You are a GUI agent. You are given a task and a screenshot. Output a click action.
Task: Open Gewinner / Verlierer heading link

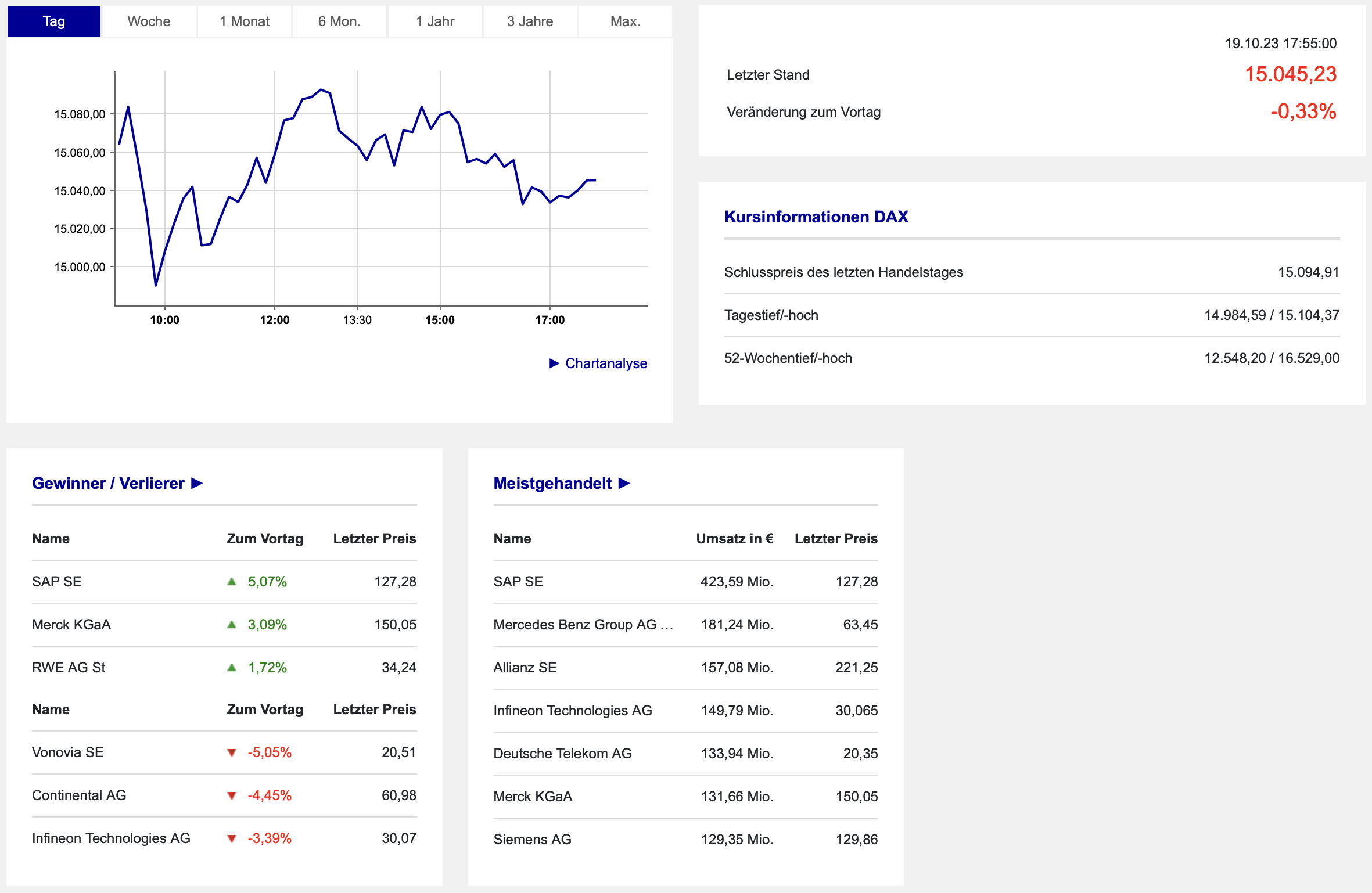[x=108, y=484]
